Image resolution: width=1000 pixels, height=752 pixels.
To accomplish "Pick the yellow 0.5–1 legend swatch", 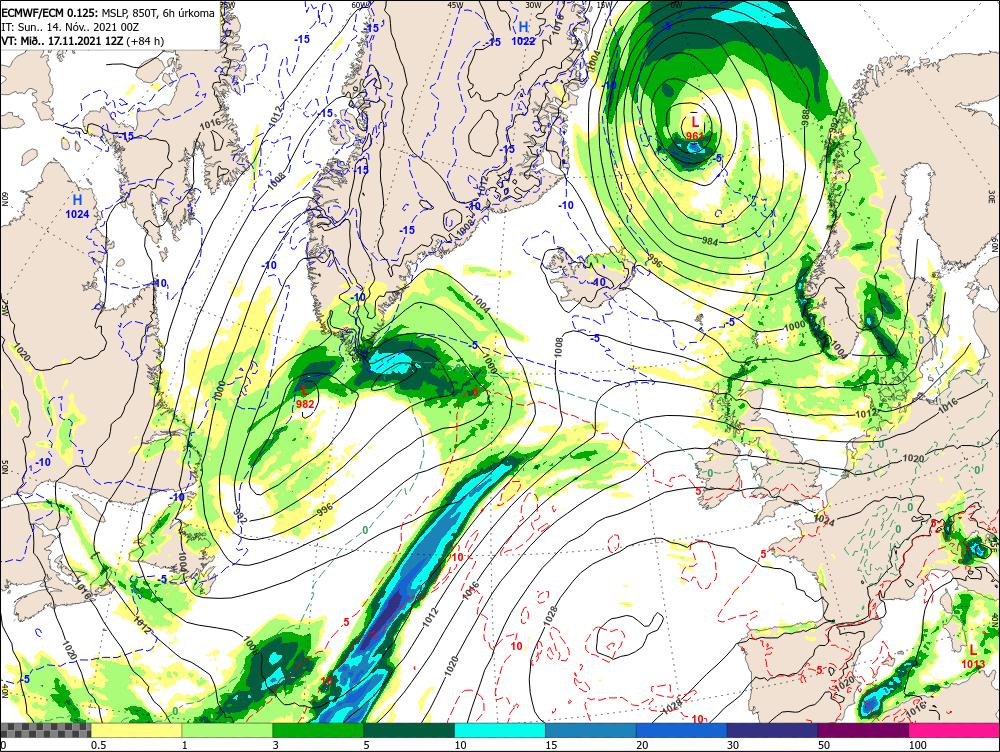I will tap(136, 730).
